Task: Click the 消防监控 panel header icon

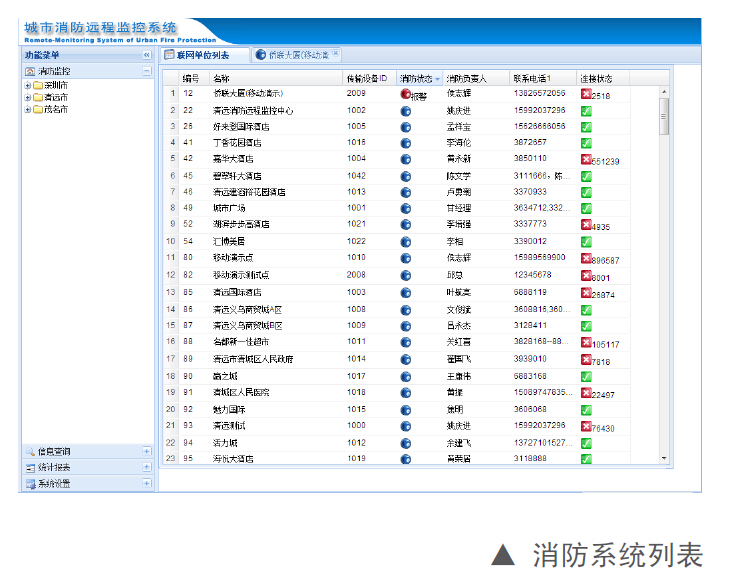Action: tap(29, 71)
